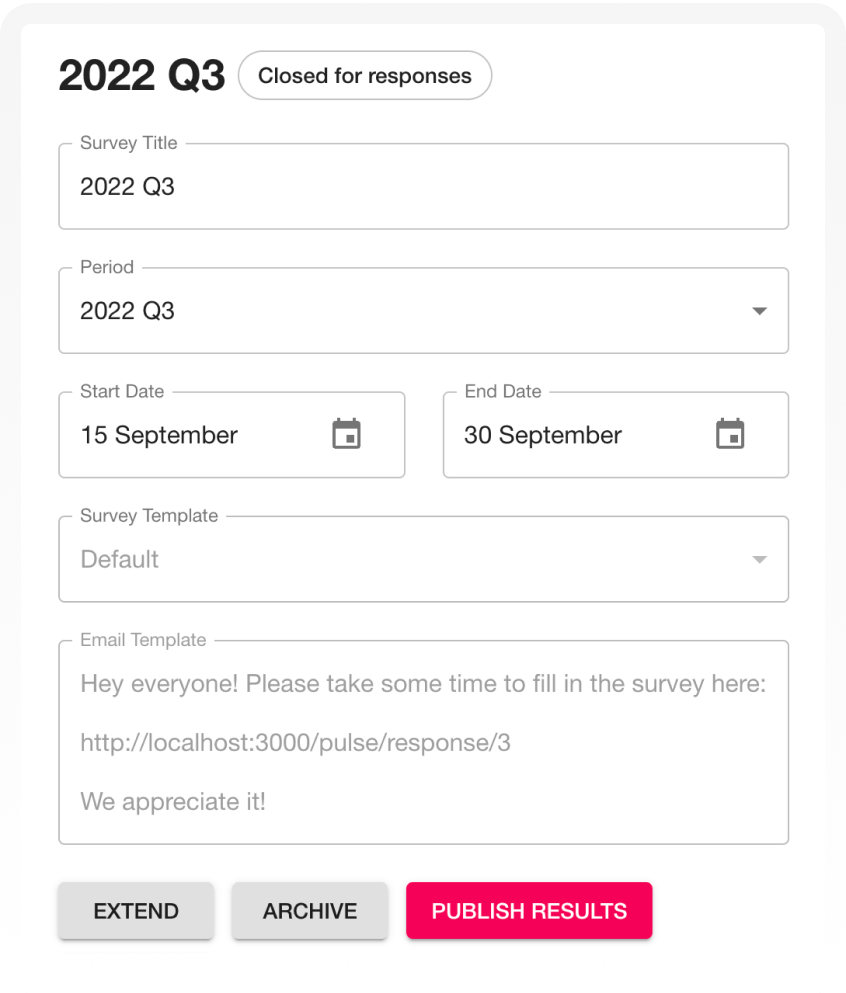Image resolution: width=846 pixels, height=993 pixels.
Task: Focus the Survey Title input field
Action: 424,186
